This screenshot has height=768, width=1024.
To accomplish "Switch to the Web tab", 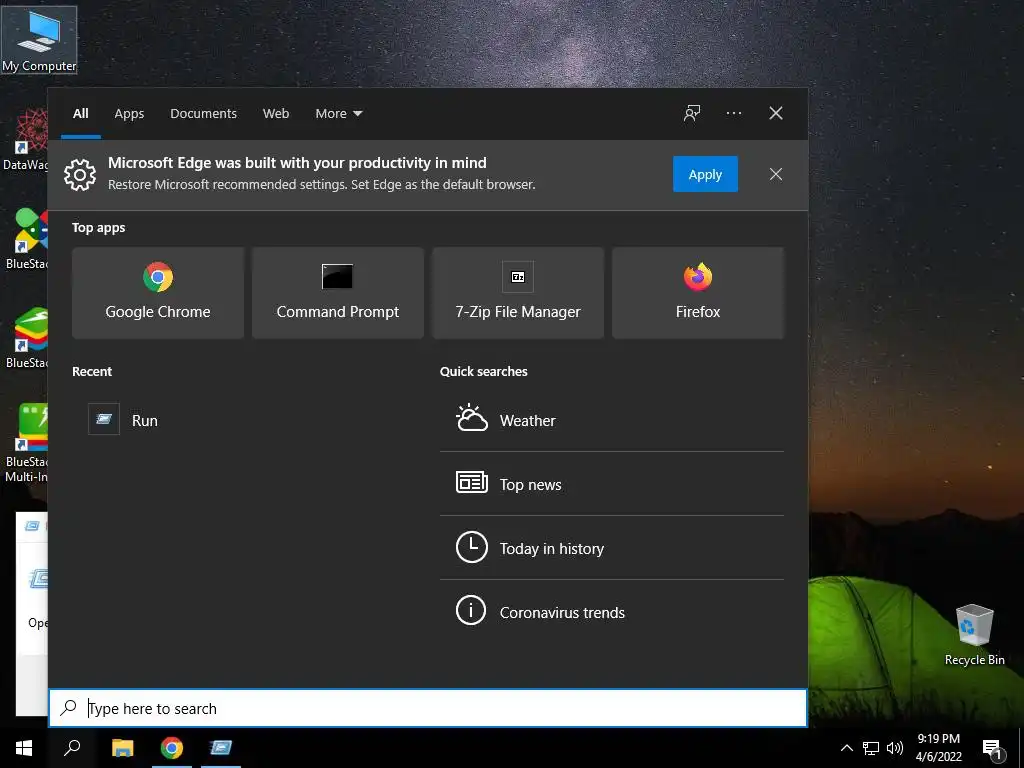I will click(x=276, y=114).
